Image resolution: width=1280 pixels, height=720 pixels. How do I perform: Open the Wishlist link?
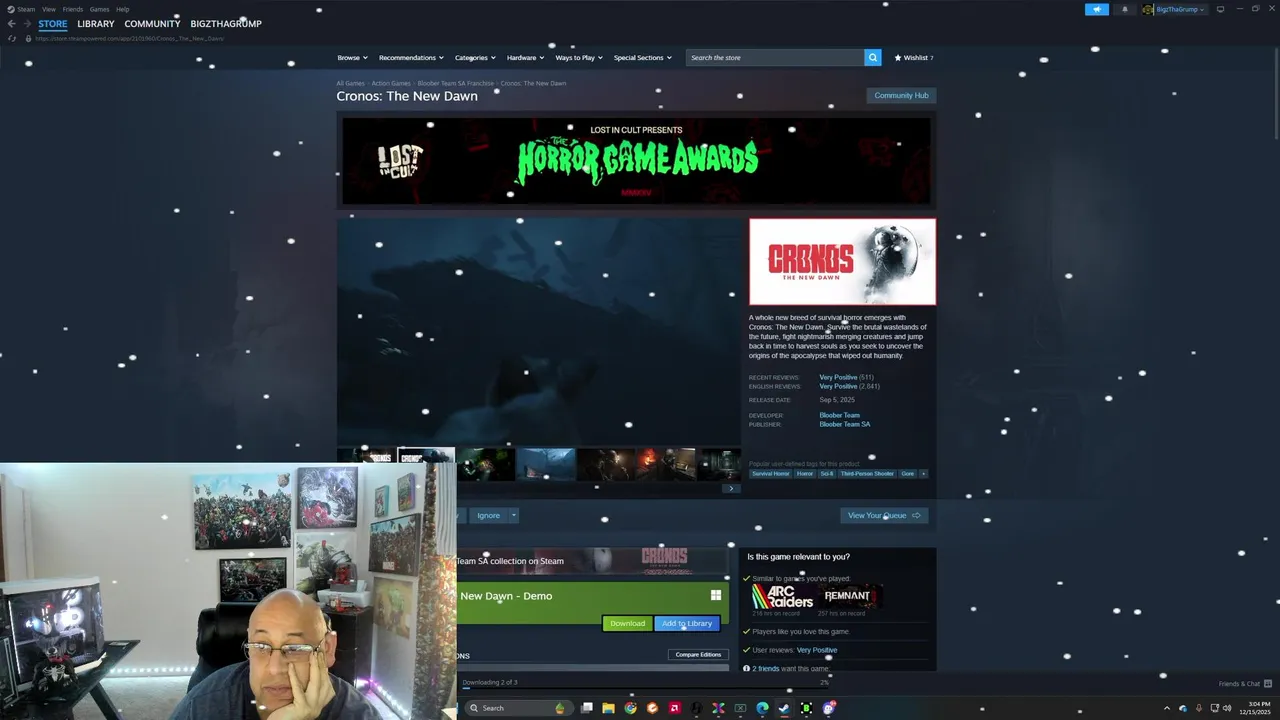[x=914, y=58]
